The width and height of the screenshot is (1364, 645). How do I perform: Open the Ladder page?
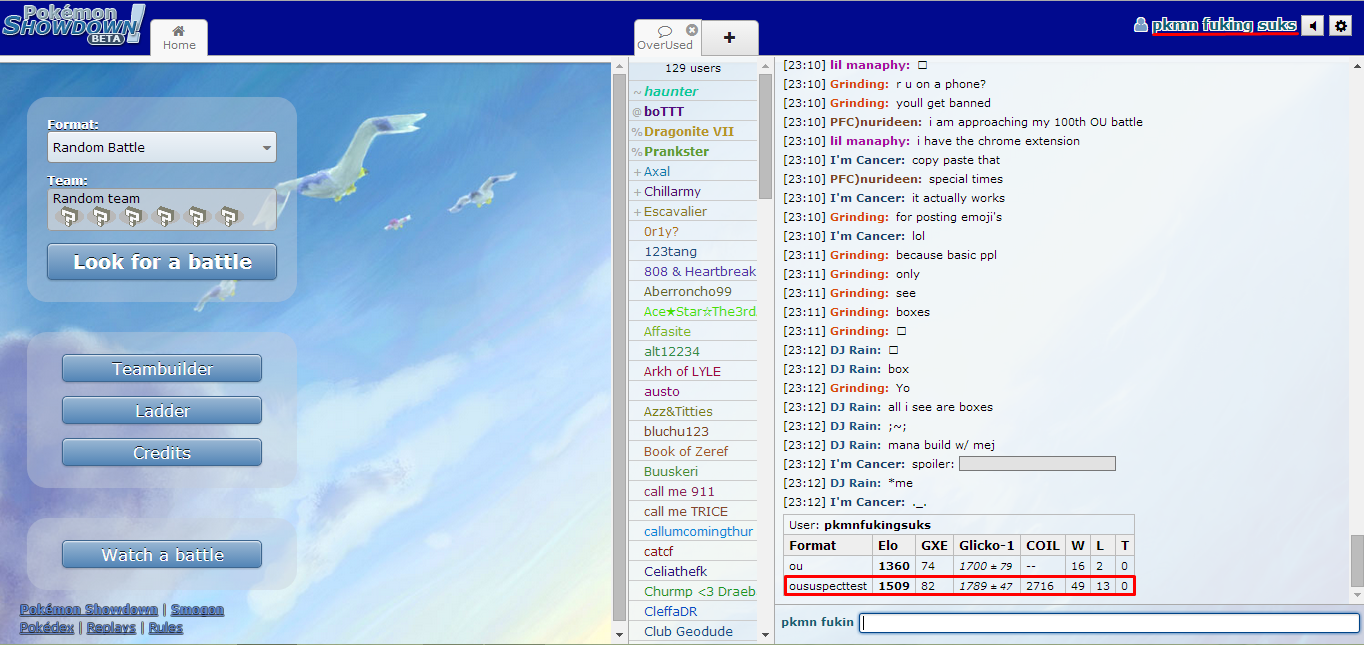[162, 411]
